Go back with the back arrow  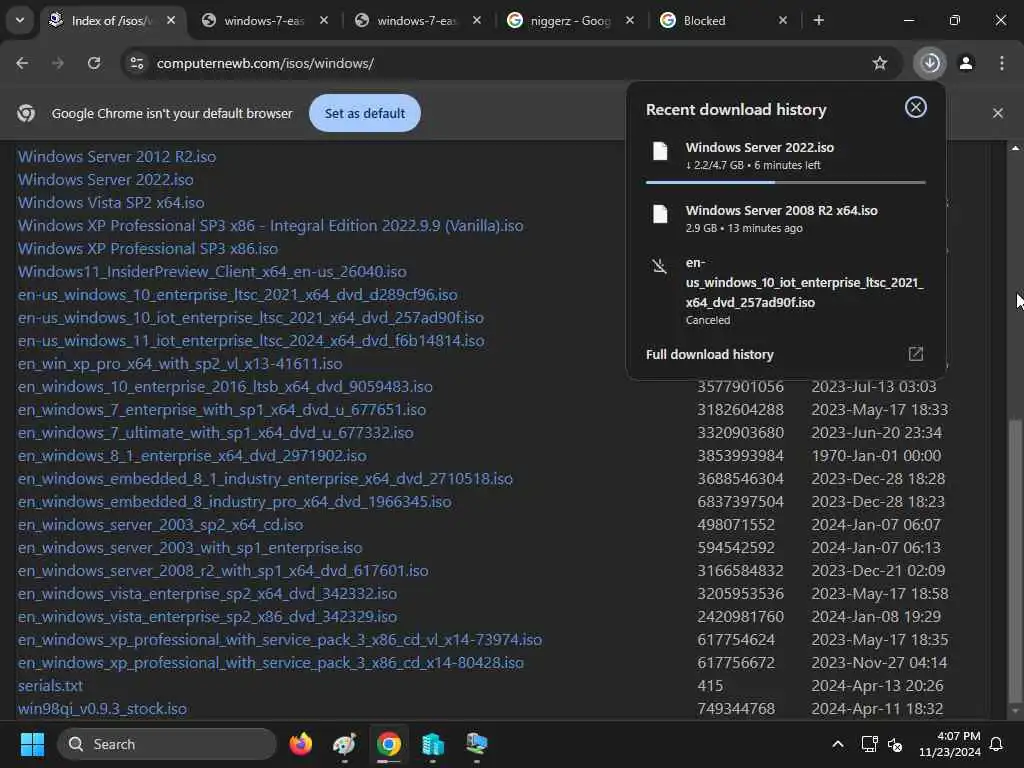click(22, 63)
